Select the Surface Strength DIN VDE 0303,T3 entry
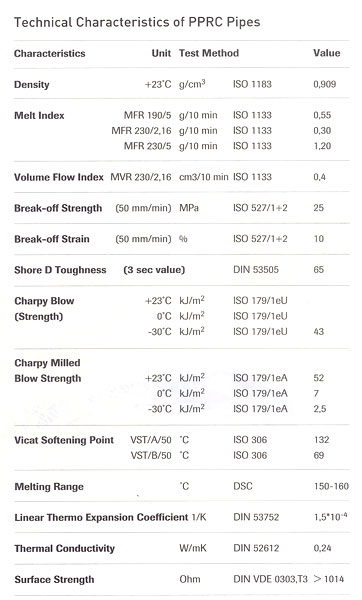The height and width of the screenshot is (600, 362). point(271,579)
